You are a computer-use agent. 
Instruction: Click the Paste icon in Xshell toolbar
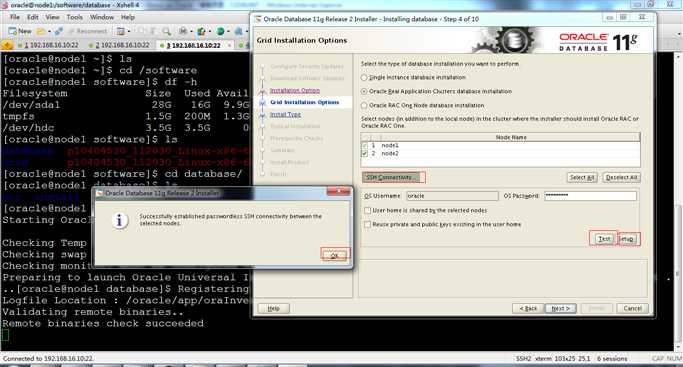click(x=153, y=31)
